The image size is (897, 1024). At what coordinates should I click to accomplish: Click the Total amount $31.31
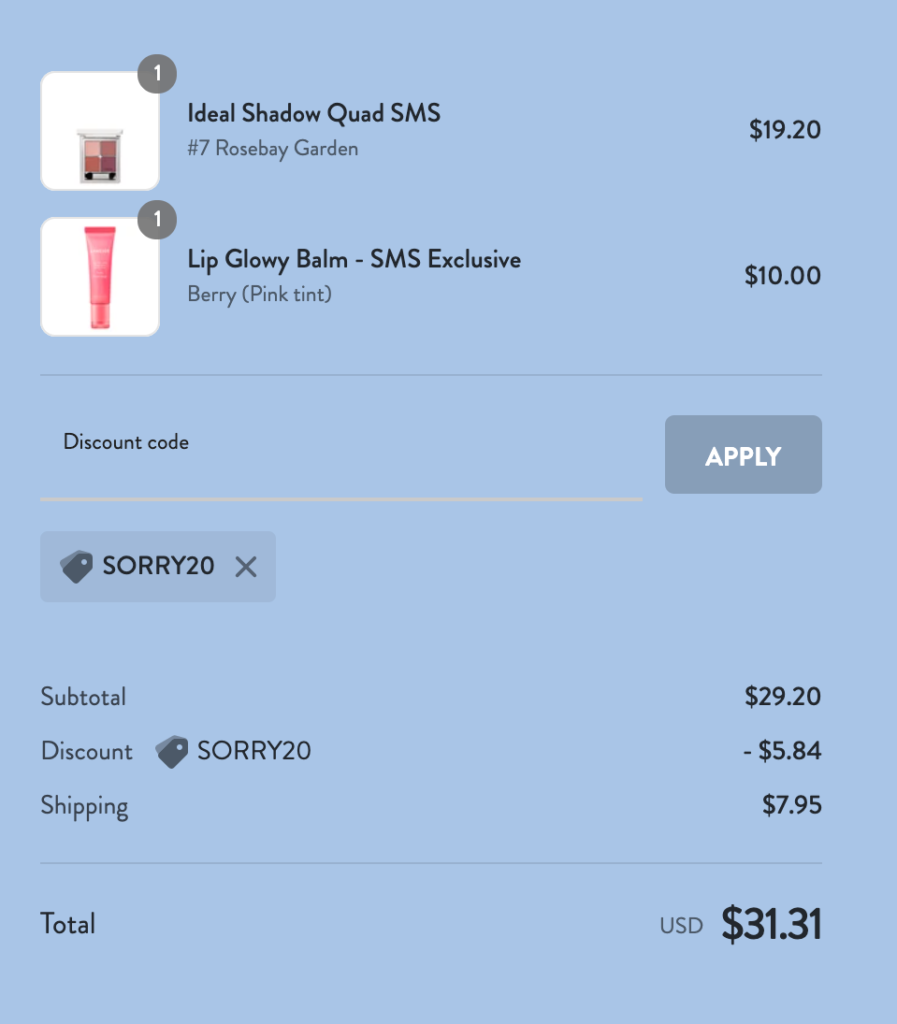(x=771, y=925)
